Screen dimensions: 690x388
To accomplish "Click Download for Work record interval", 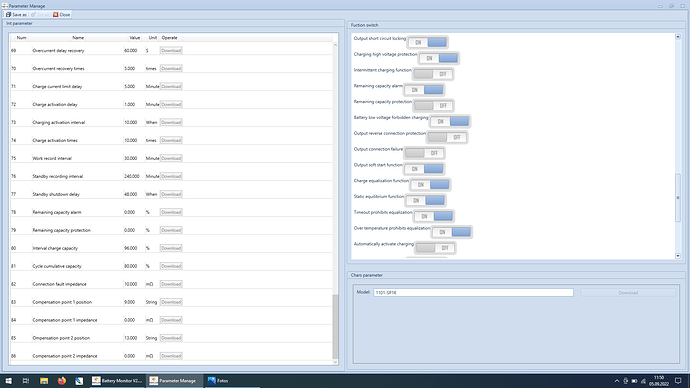I will tap(171, 158).
